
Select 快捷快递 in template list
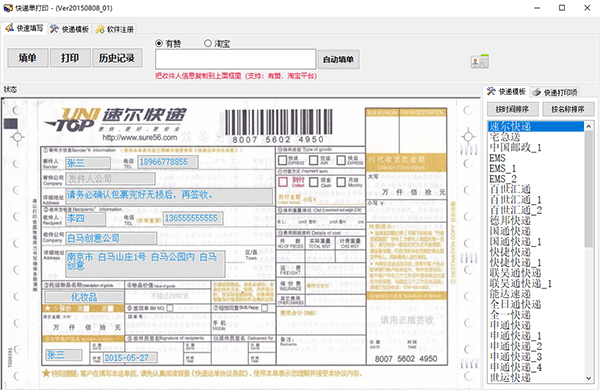536,252
